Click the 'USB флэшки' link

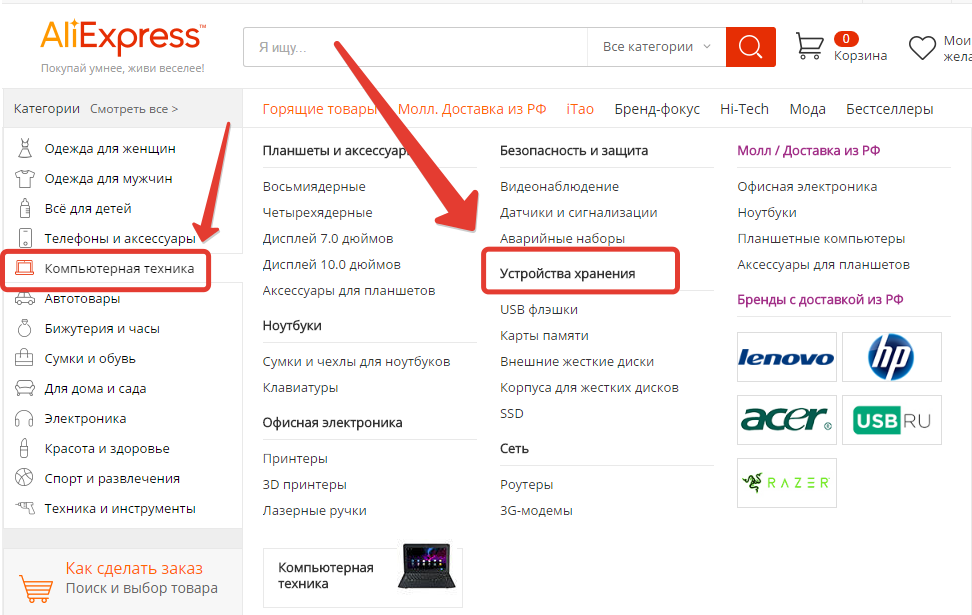538,310
